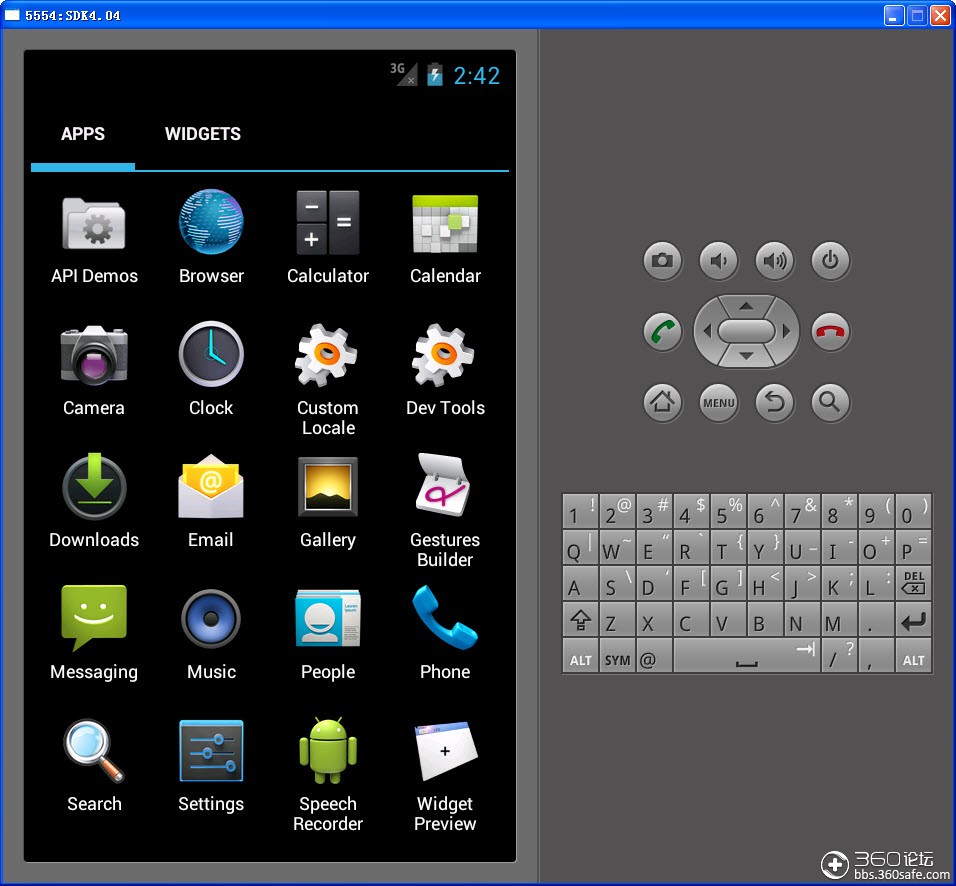Open the Downloads app

(x=94, y=501)
